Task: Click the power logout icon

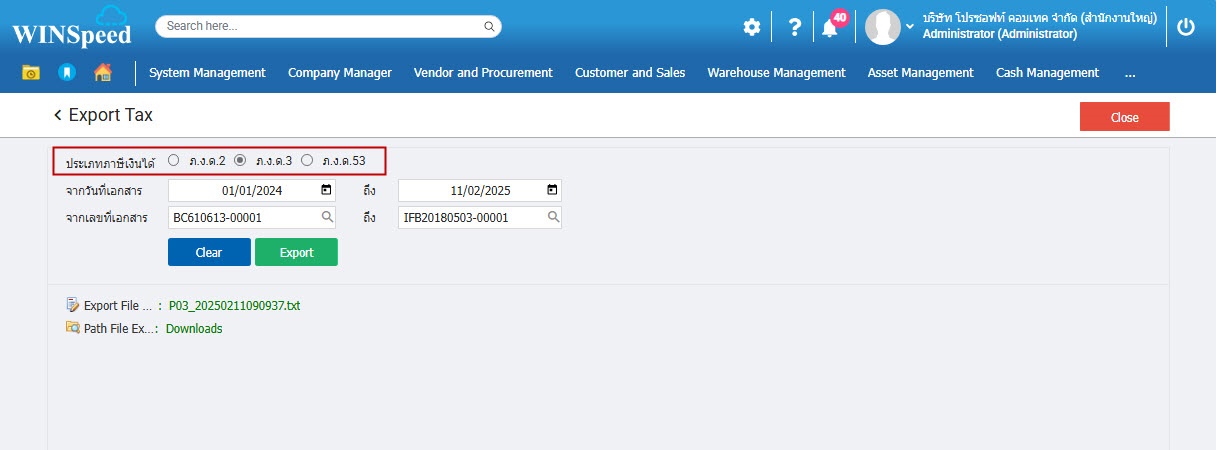Action: coord(1186,27)
